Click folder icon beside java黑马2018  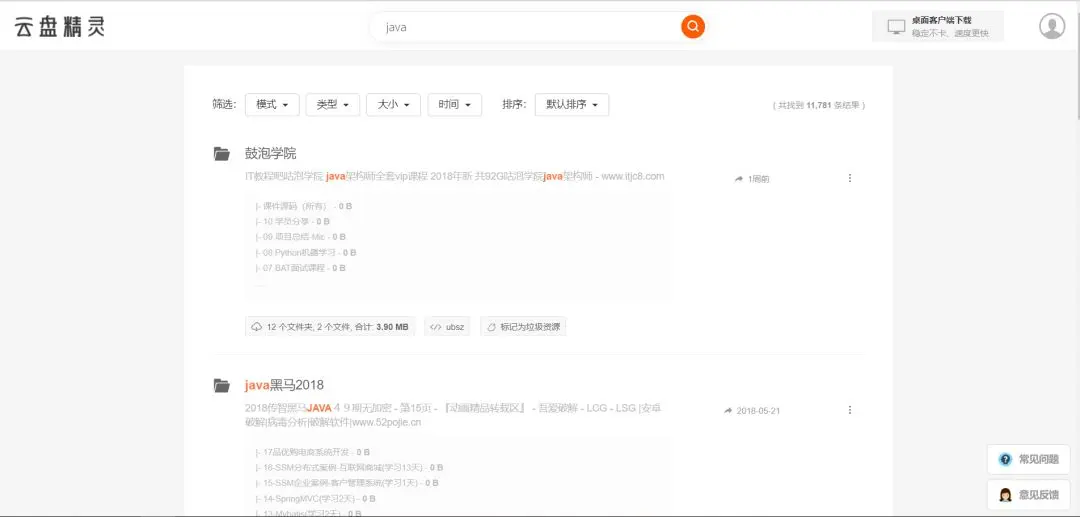222,386
